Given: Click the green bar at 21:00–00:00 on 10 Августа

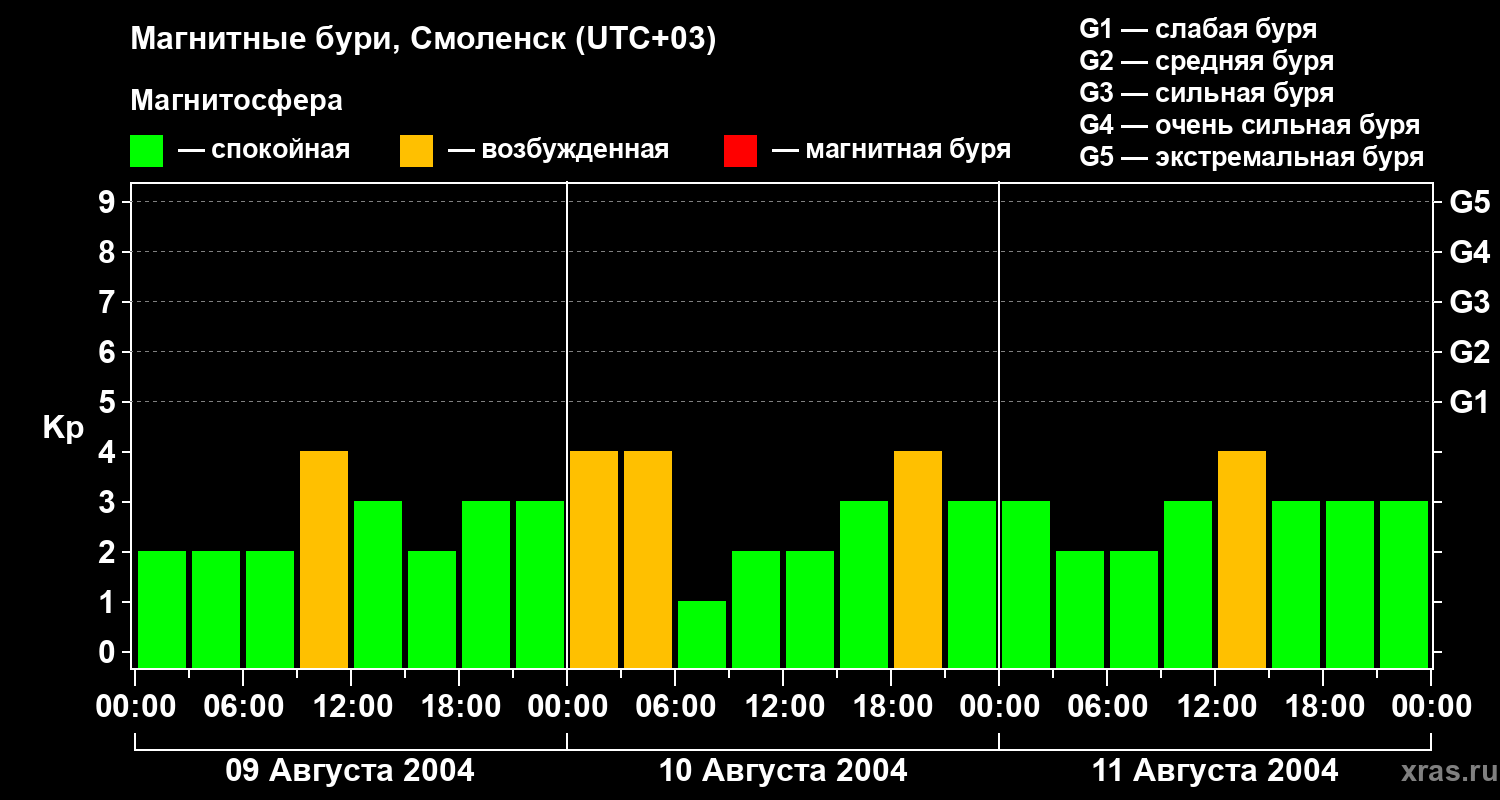Looking at the screenshot, I should [x=972, y=584].
